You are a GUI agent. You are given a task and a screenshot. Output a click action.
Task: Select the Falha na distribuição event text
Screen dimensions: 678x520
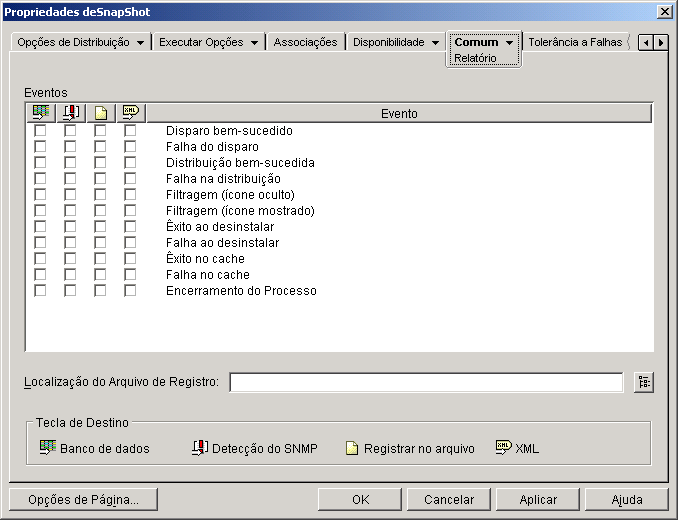(223, 179)
